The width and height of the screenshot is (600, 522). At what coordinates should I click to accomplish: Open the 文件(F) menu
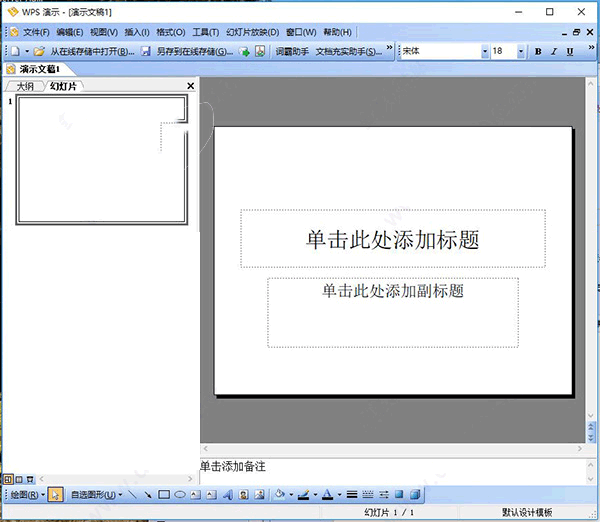tap(36, 32)
